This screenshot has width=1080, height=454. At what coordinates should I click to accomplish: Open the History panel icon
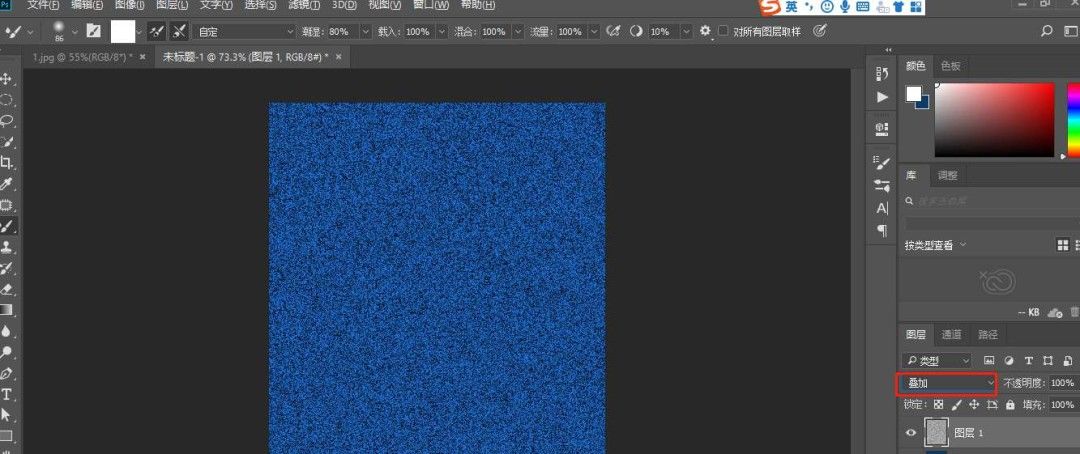(881, 73)
